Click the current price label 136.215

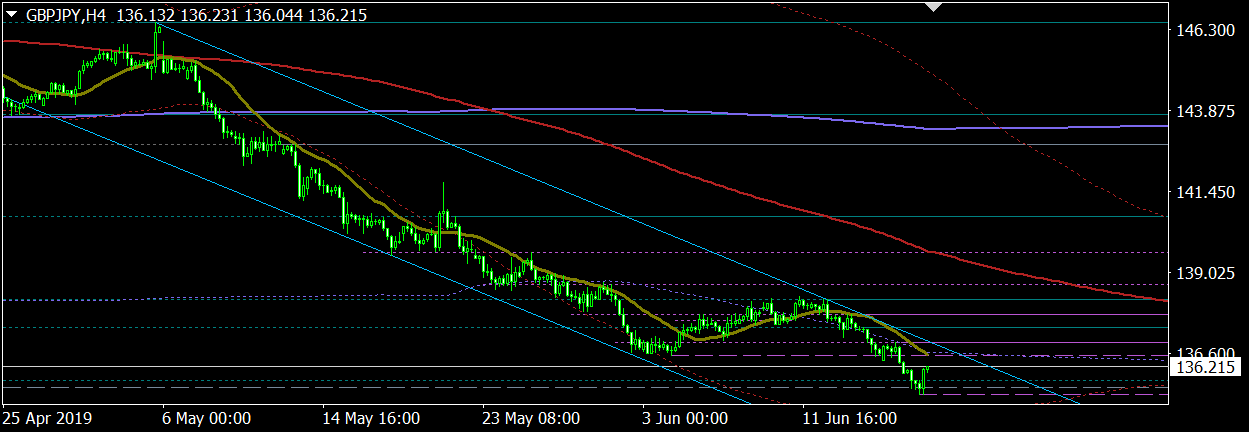point(1206,368)
